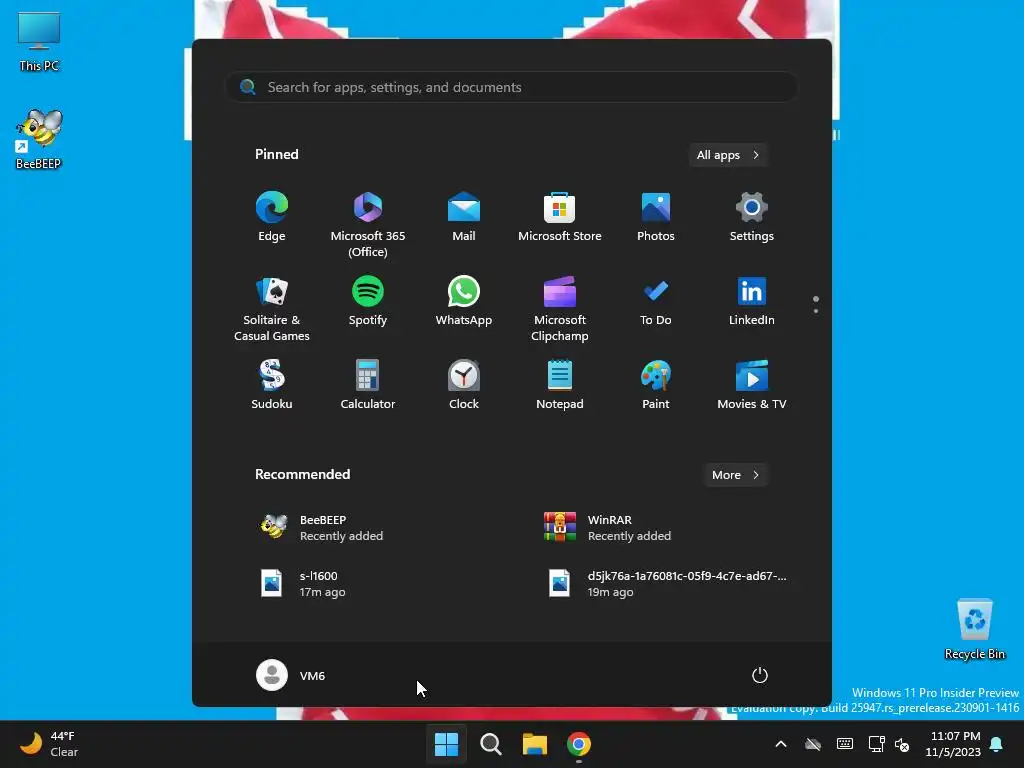Show hidden system tray icons
This screenshot has height=768, width=1024.
click(780, 744)
